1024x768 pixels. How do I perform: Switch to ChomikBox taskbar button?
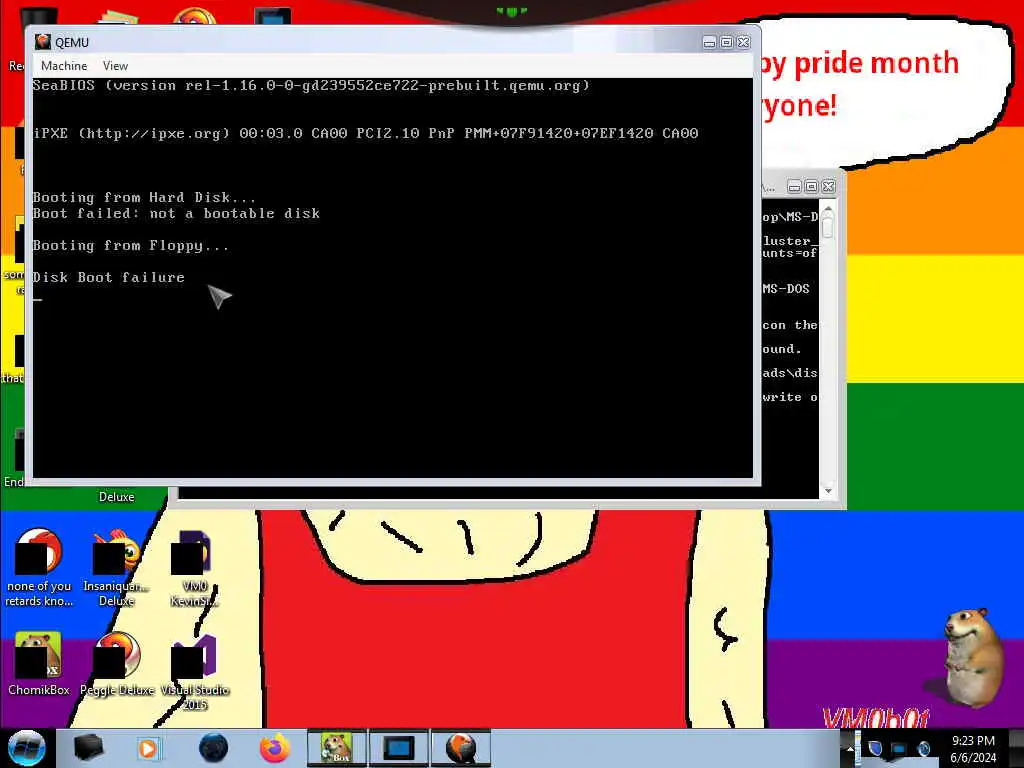pyautogui.click(x=337, y=748)
